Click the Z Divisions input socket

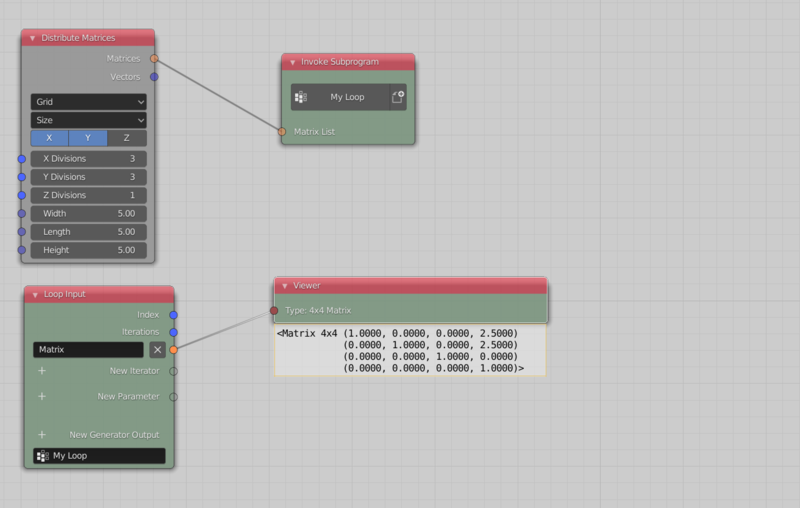click(x=21, y=195)
